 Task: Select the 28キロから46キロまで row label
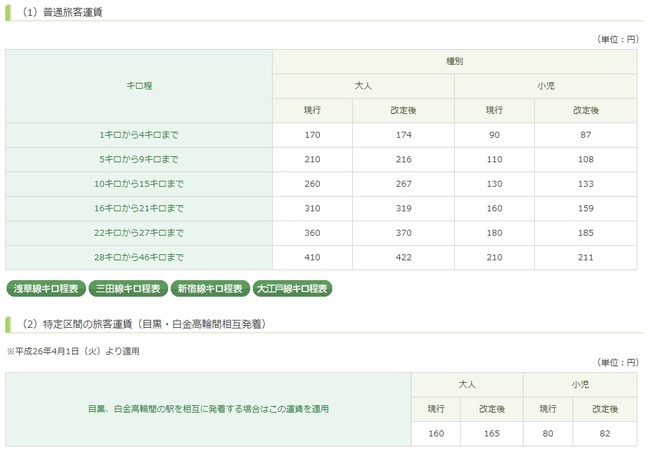pyautogui.click(x=139, y=257)
